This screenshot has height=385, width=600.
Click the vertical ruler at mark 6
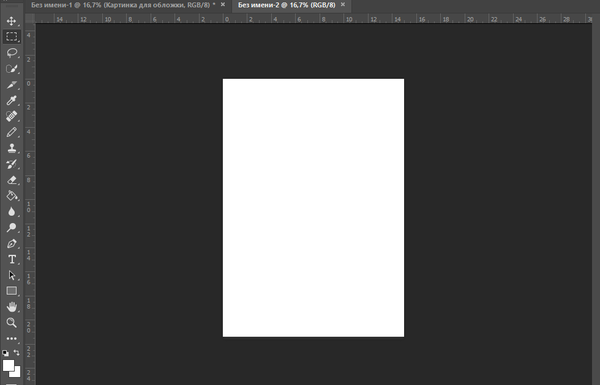pos(29,156)
